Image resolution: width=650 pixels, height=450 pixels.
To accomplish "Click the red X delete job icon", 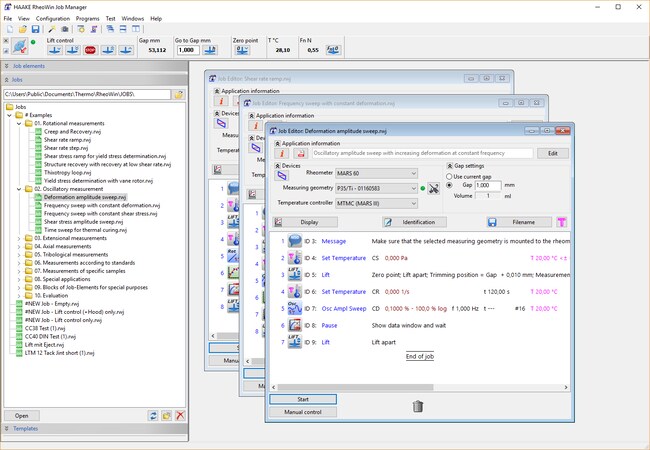I will (x=180, y=415).
